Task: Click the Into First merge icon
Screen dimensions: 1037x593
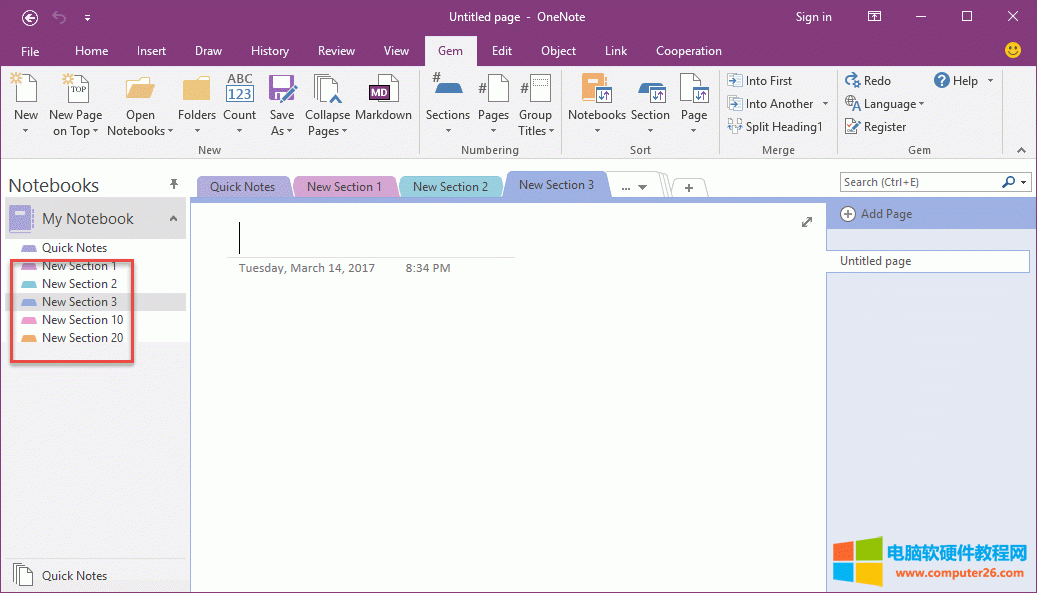Action: click(x=735, y=81)
